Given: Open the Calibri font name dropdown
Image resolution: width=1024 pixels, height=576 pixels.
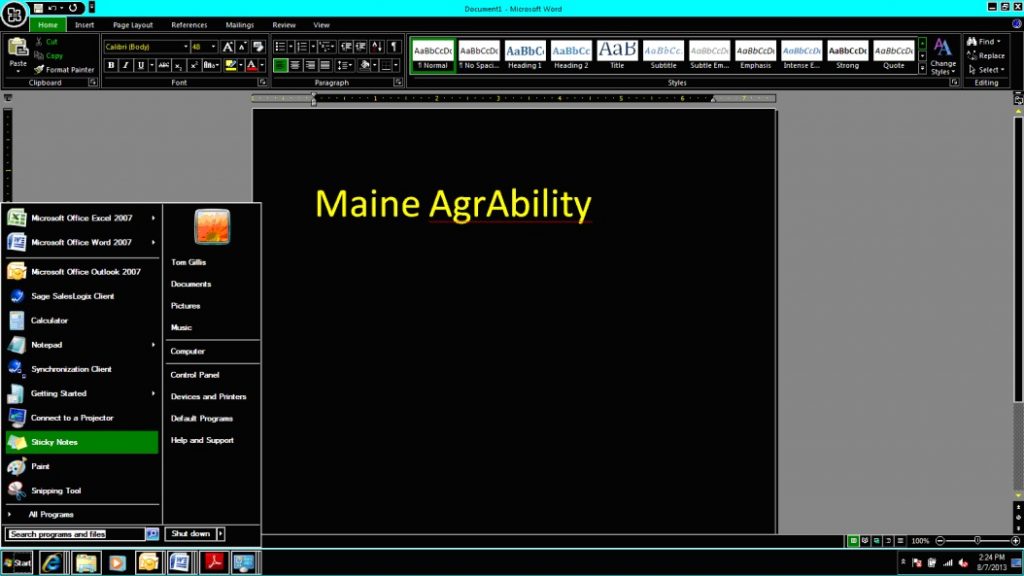Looking at the screenshot, I should tap(185, 47).
